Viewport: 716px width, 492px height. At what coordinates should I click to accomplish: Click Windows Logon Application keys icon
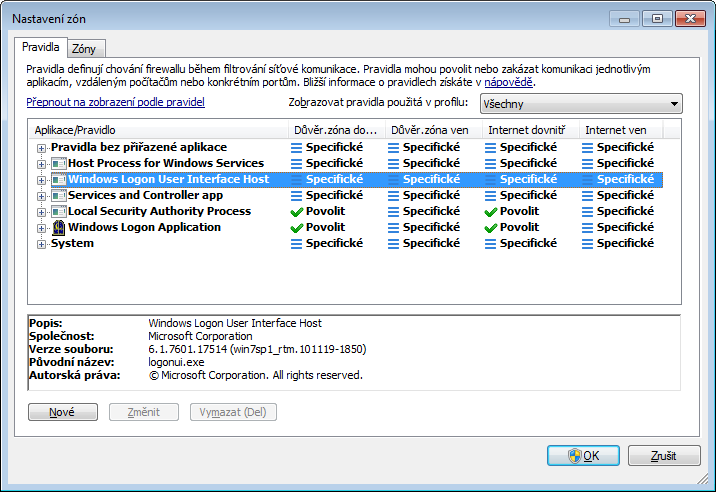point(58,227)
